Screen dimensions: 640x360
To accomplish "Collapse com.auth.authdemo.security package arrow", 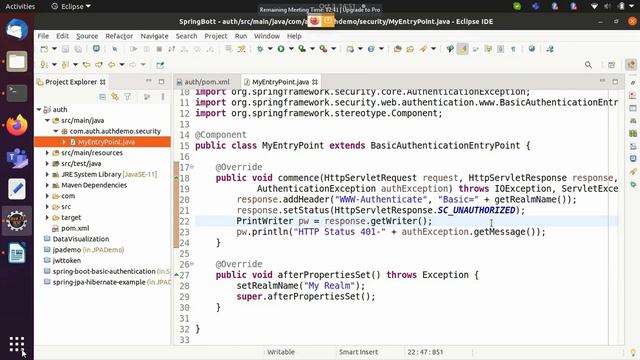I will tap(56, 131).
